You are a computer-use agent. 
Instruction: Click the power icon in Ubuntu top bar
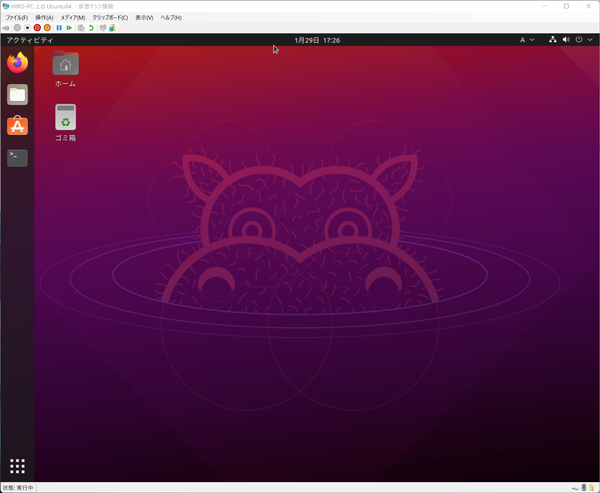pos(579,39)
